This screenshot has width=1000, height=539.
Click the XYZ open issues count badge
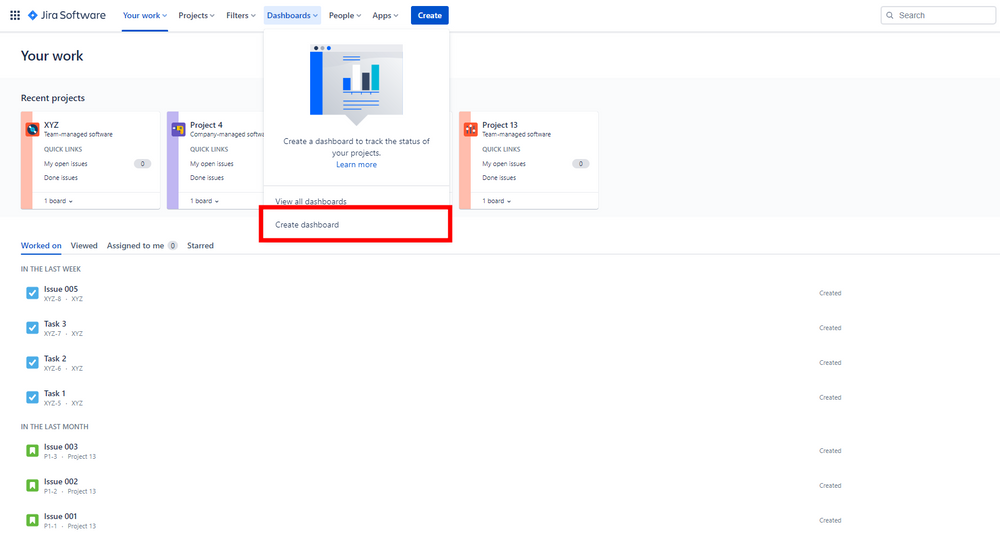pos(142,164)
